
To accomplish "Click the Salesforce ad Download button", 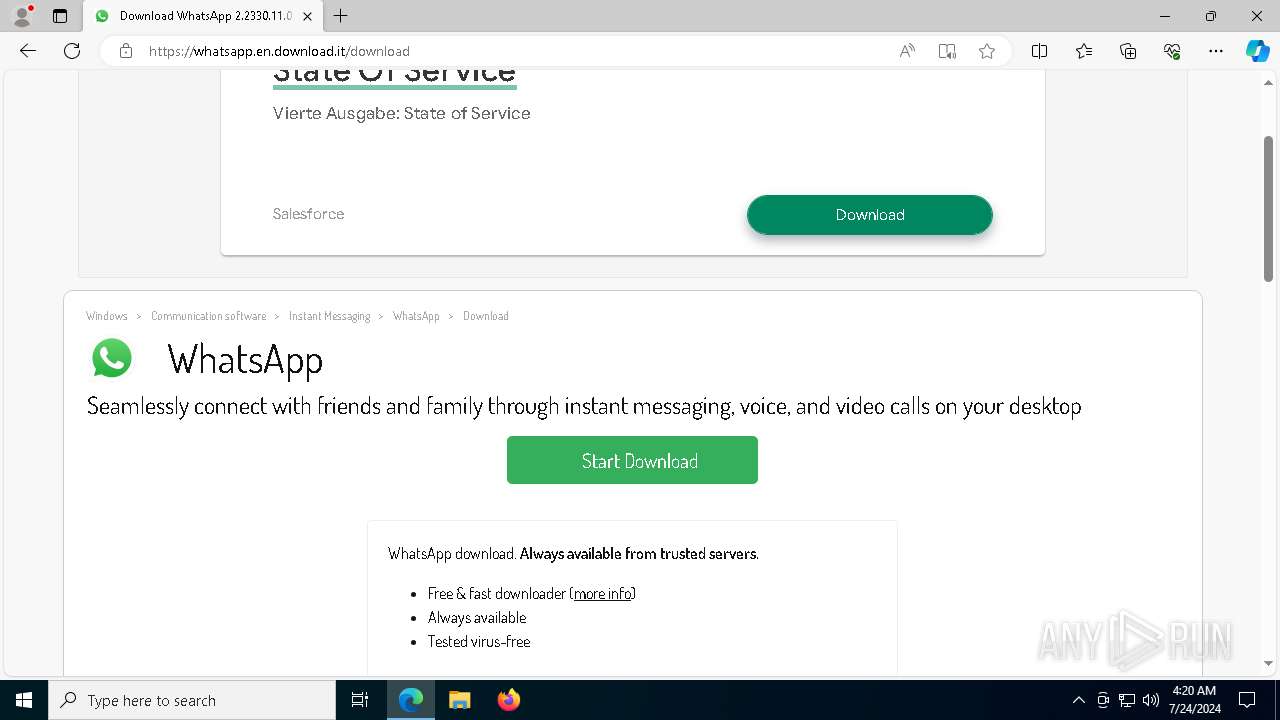I will click(x=870, y=215).
